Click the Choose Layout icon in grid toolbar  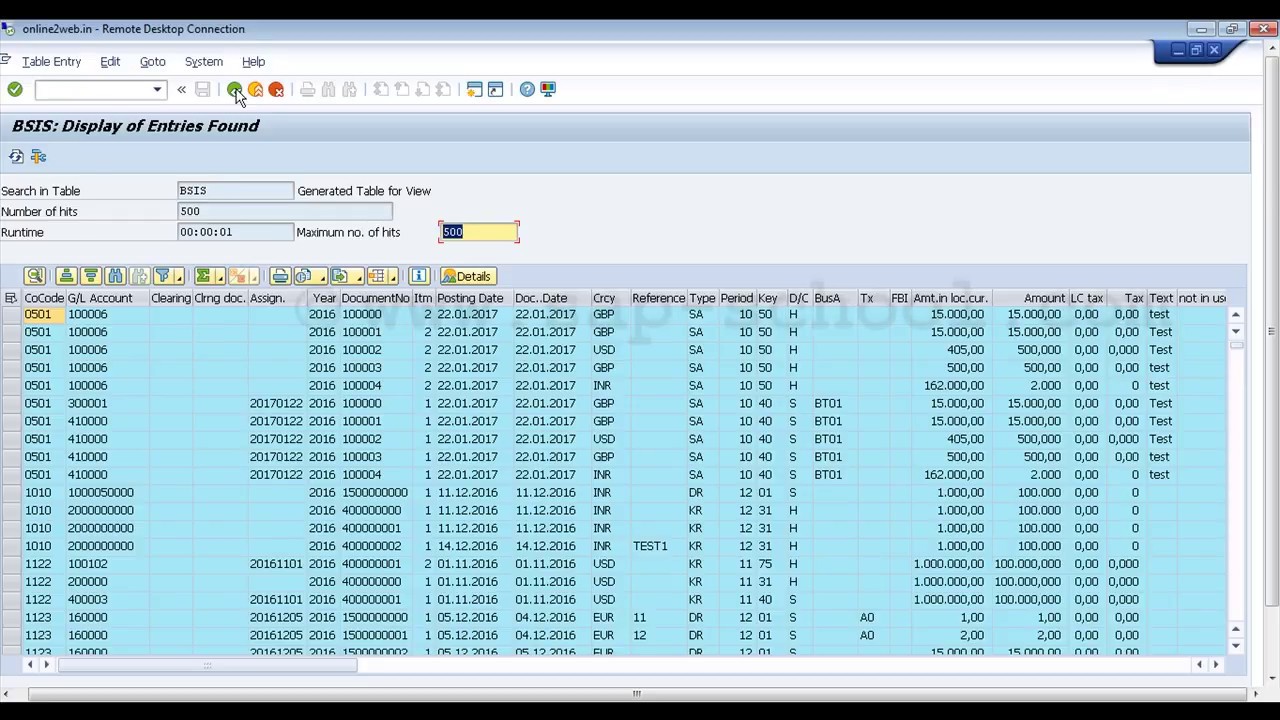coord(377,276)
